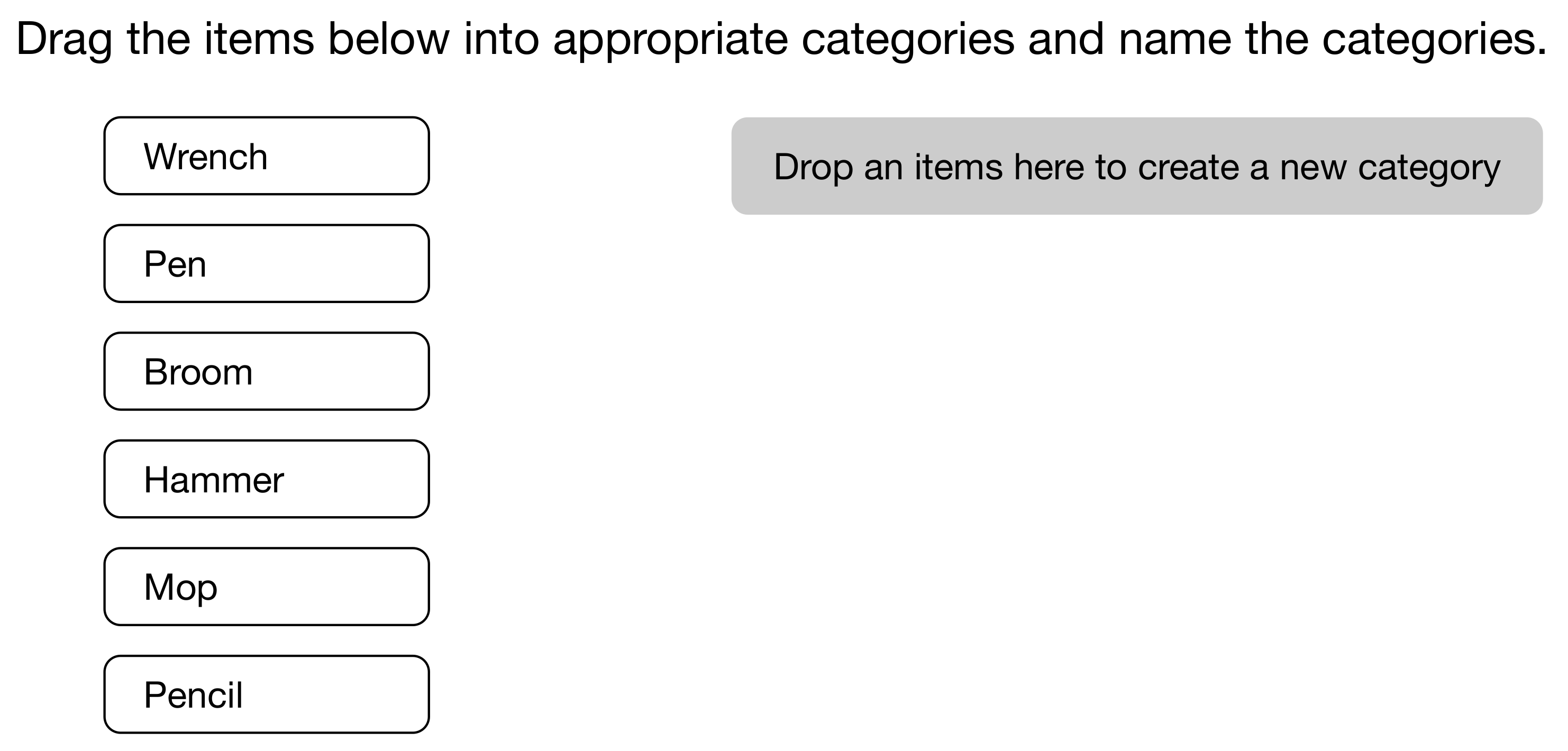This screenshot has width=1568, height=751.
Task: Click the instruction heading text
Action: tap(781, 39)
